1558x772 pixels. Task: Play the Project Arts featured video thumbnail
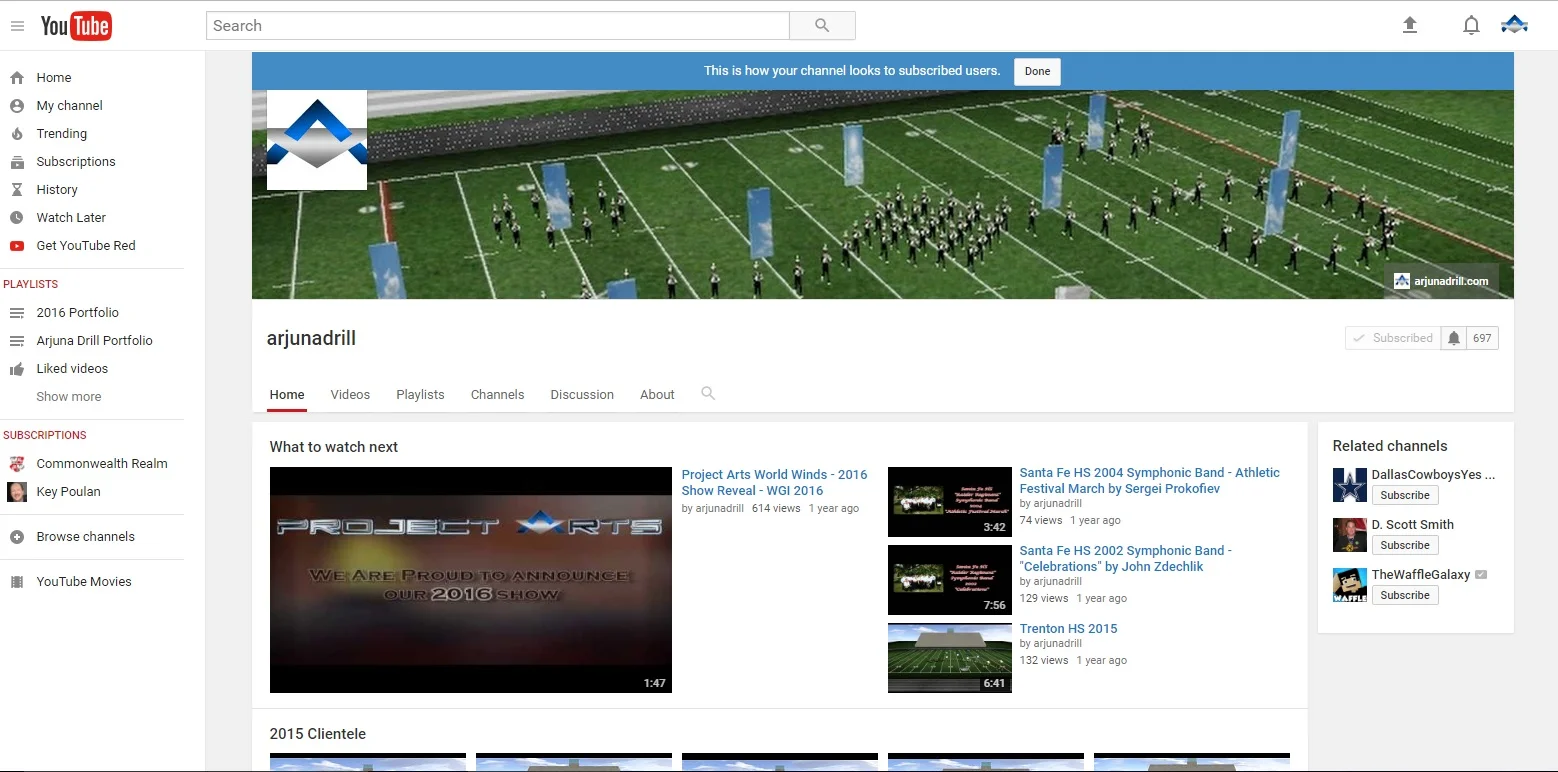point(471,580)
